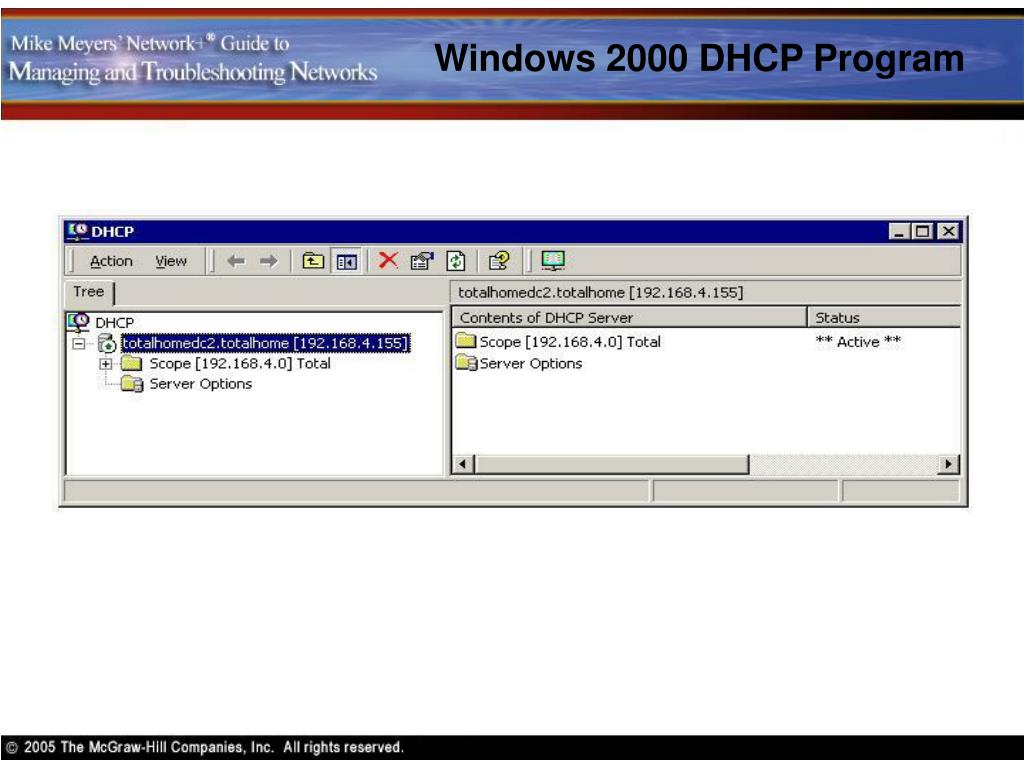The height and width of the screenshot is (768, 1024).
Task: Toggle the Show/Hide Console Tree icon
Action: 346,261
